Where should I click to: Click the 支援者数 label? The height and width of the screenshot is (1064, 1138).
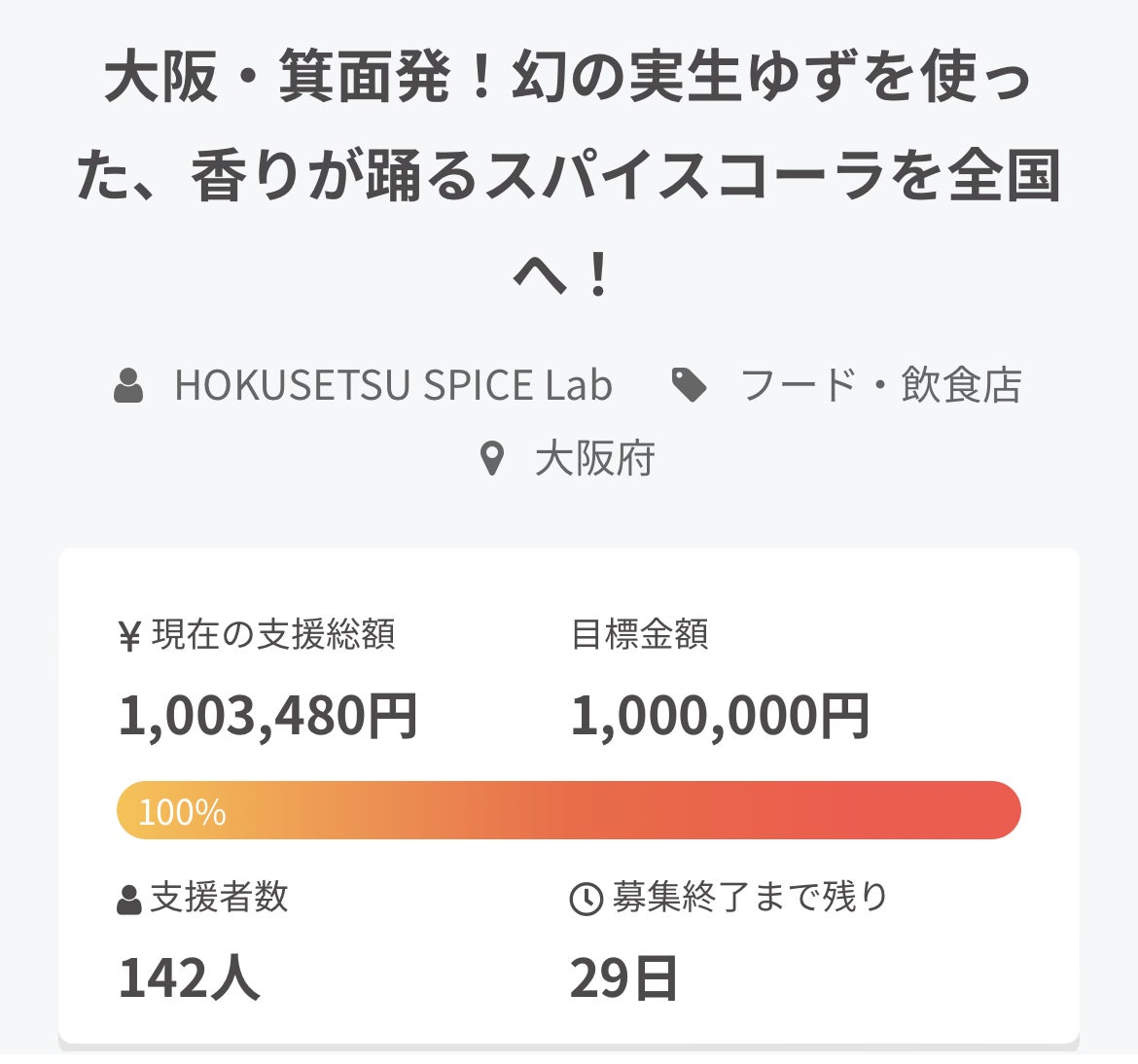pos(219,897)
